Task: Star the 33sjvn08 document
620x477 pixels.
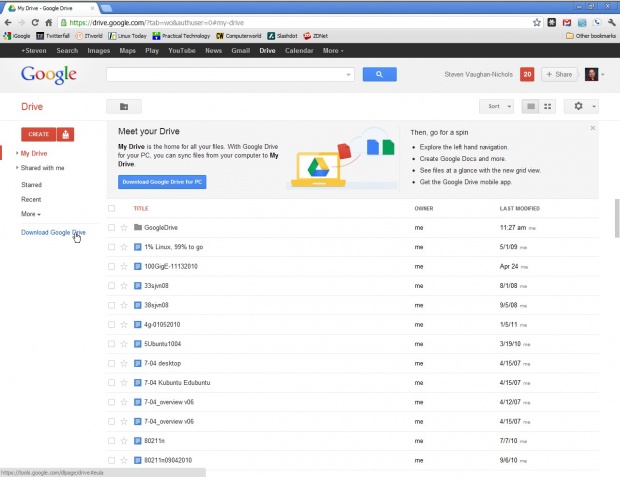Action: tap(124, 286)
